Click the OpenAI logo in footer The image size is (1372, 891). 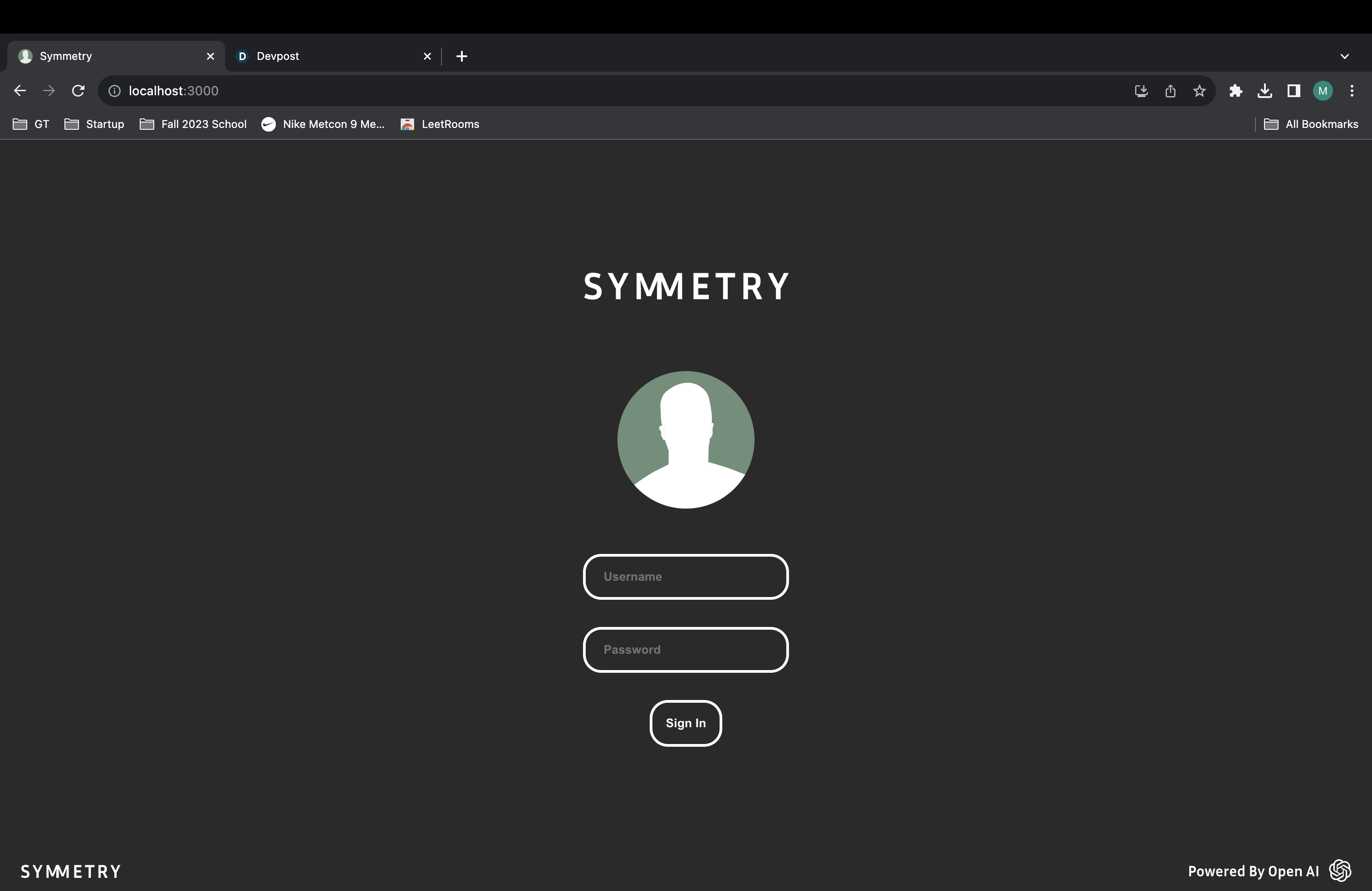click(1340, 871)
